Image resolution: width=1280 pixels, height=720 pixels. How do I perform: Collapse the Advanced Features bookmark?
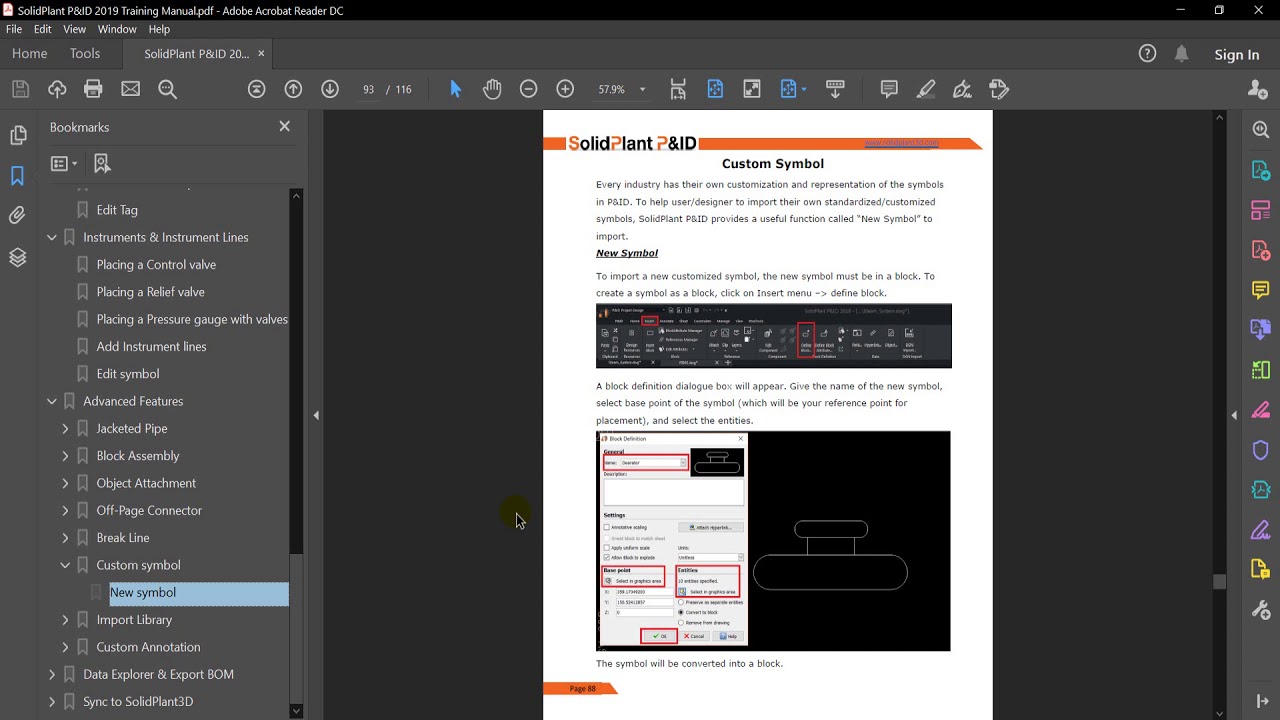point(52,401)
